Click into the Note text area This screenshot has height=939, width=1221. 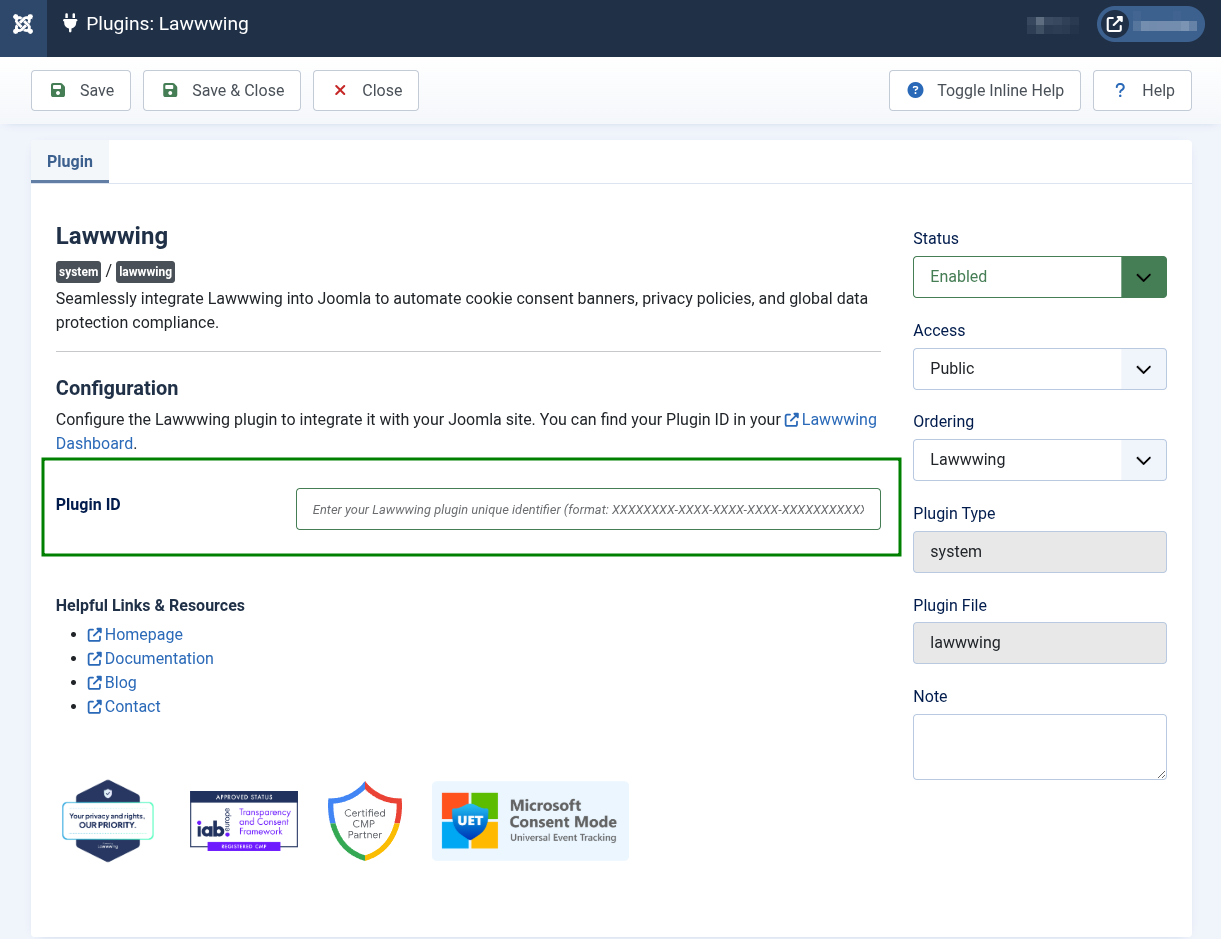click(x=1039, y=746)
